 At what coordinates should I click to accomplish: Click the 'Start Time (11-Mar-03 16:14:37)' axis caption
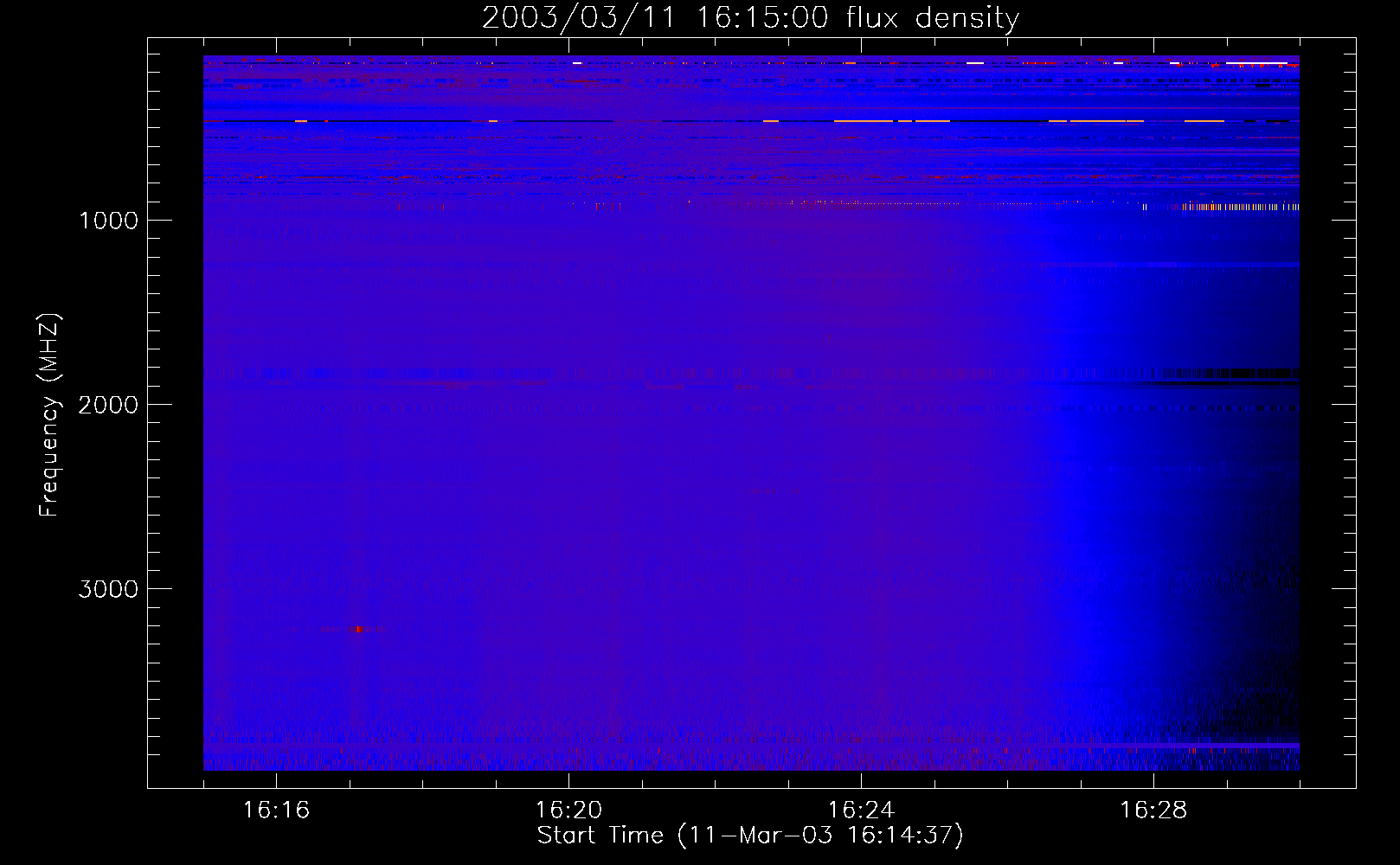(750, 836)
